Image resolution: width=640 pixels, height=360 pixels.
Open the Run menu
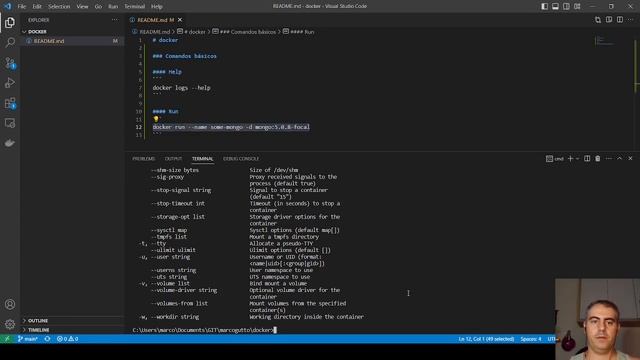113,7
